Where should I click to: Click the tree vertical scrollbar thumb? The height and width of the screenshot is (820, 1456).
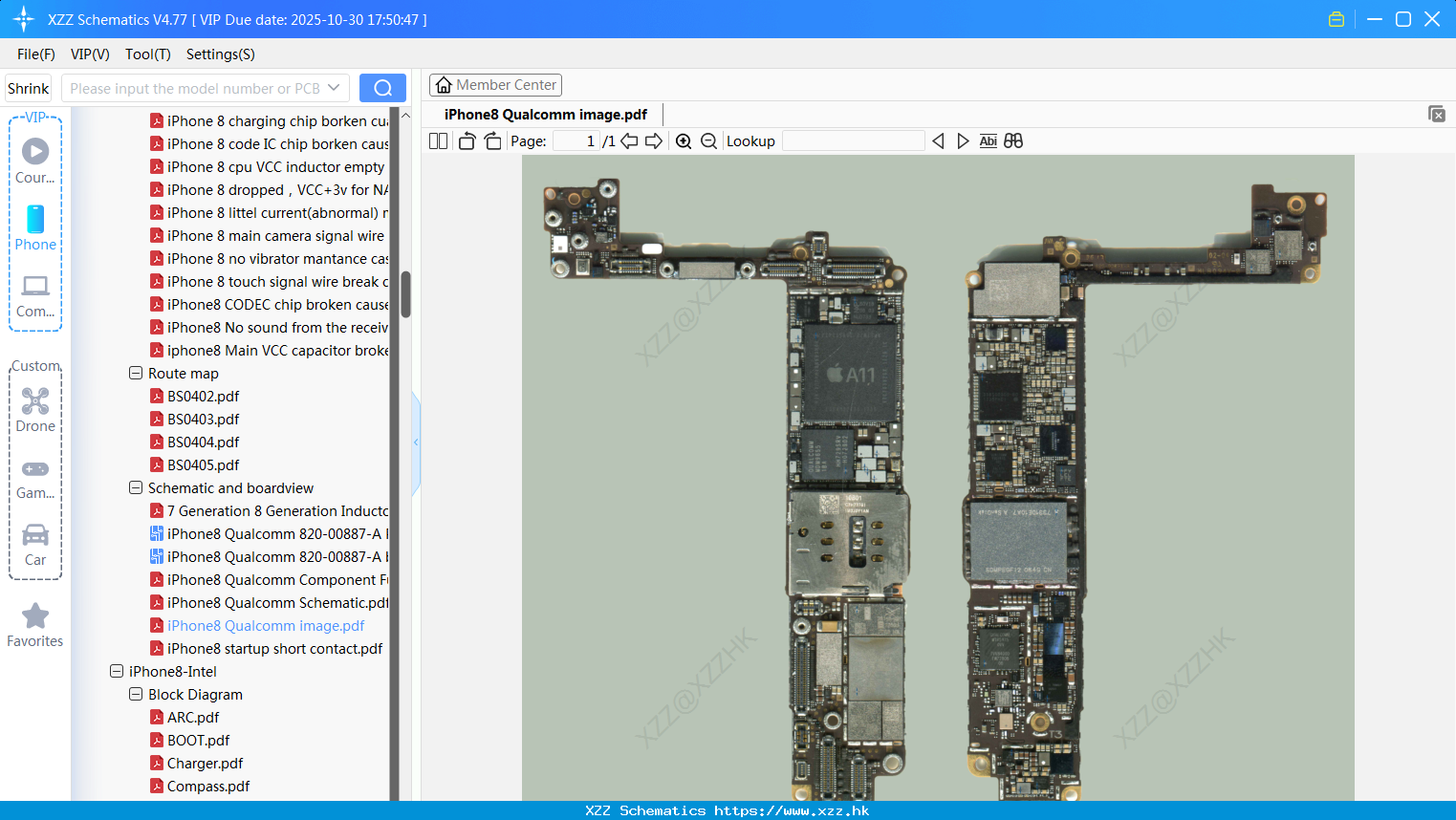405,294
